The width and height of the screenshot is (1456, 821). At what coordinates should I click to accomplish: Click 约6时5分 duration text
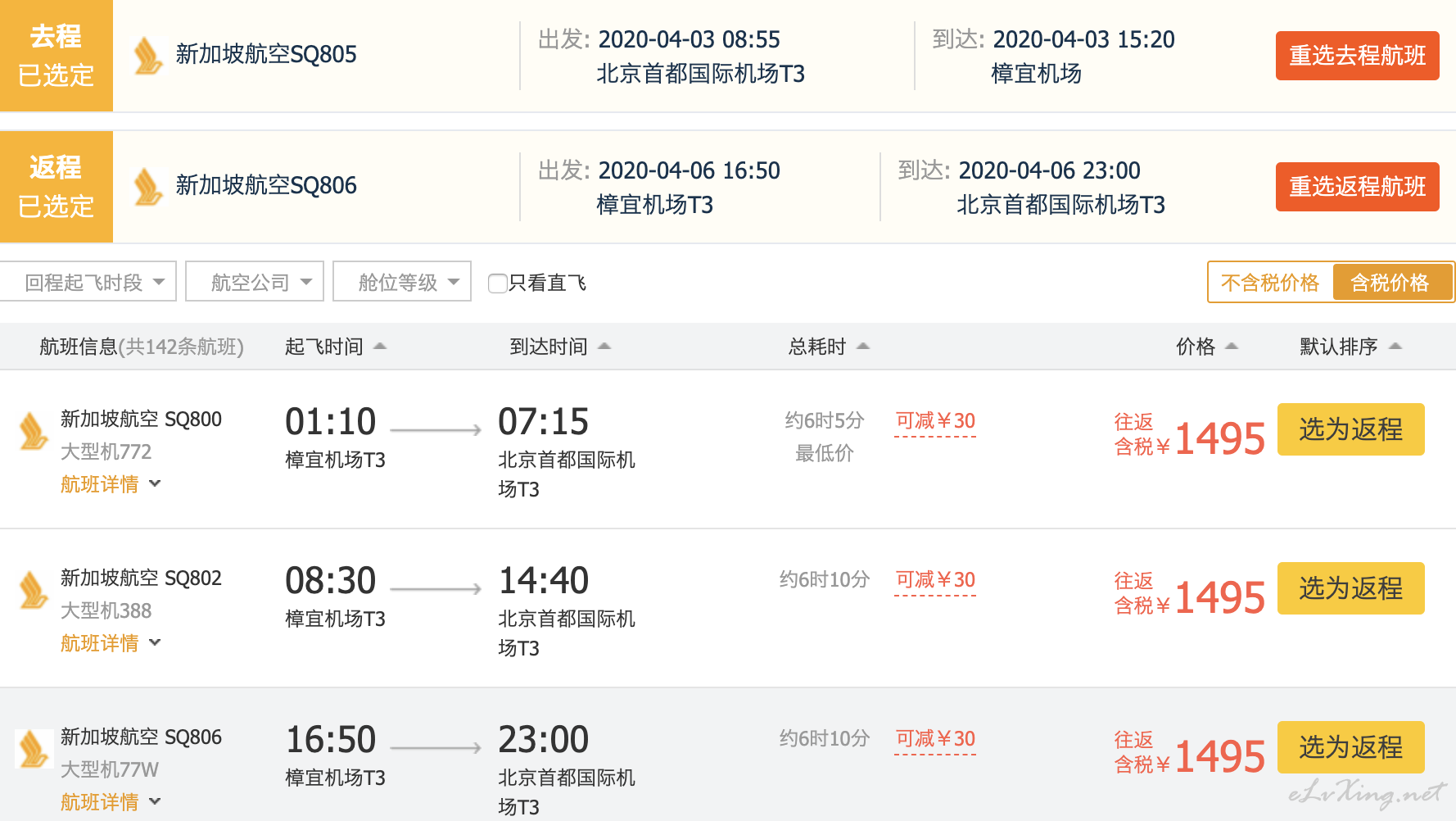click(x=825, y=420)
